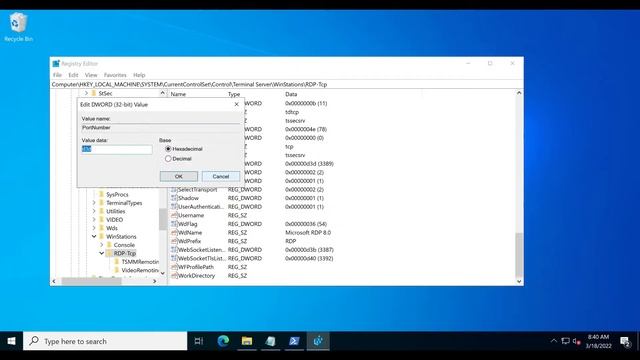Click the network icon in system tray

[565, 341]
